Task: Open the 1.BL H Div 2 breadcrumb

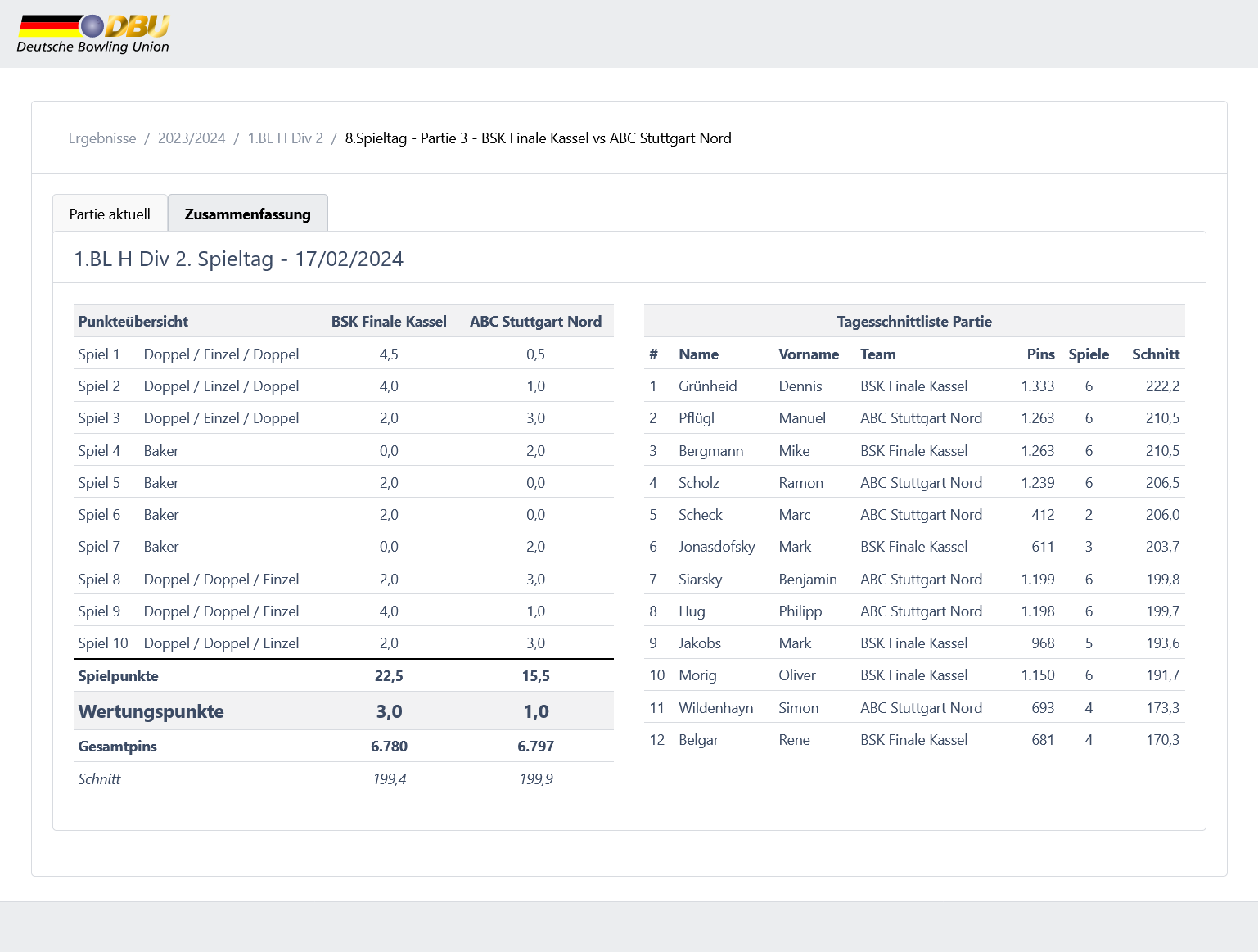Action: point(285,138)
